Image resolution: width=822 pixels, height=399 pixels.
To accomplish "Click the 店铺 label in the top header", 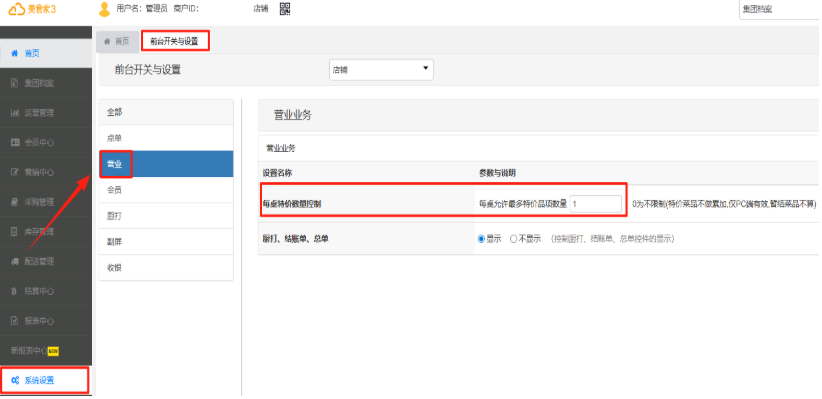I will click(x=261, y=9).
